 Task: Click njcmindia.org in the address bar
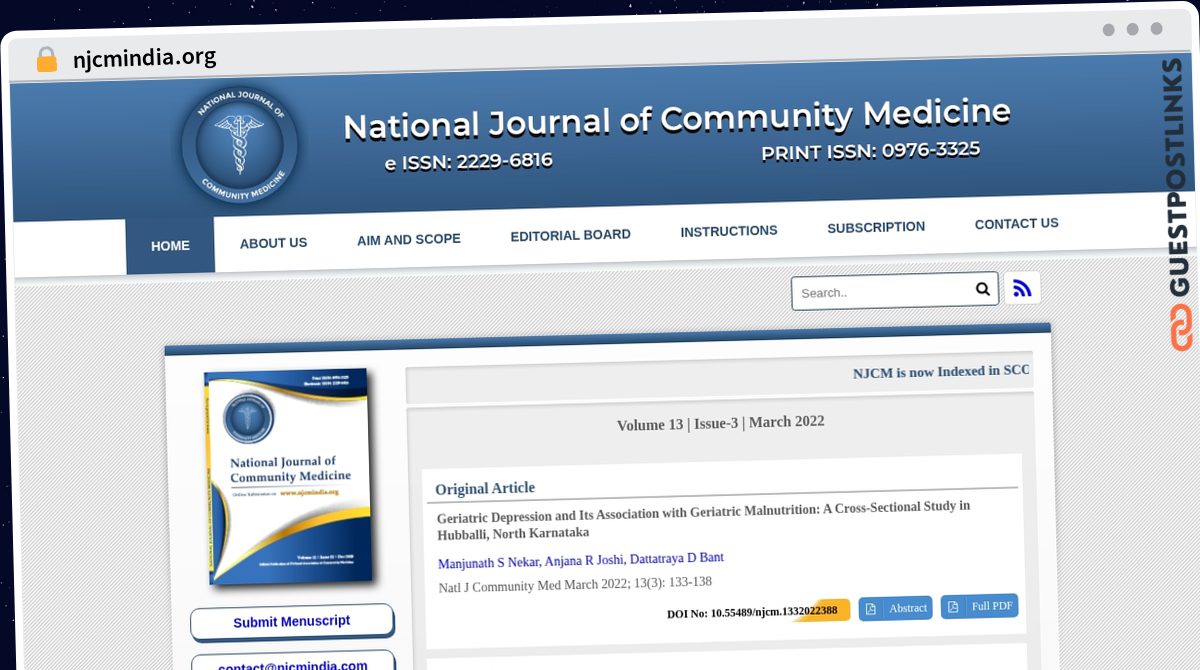point(145,58)
